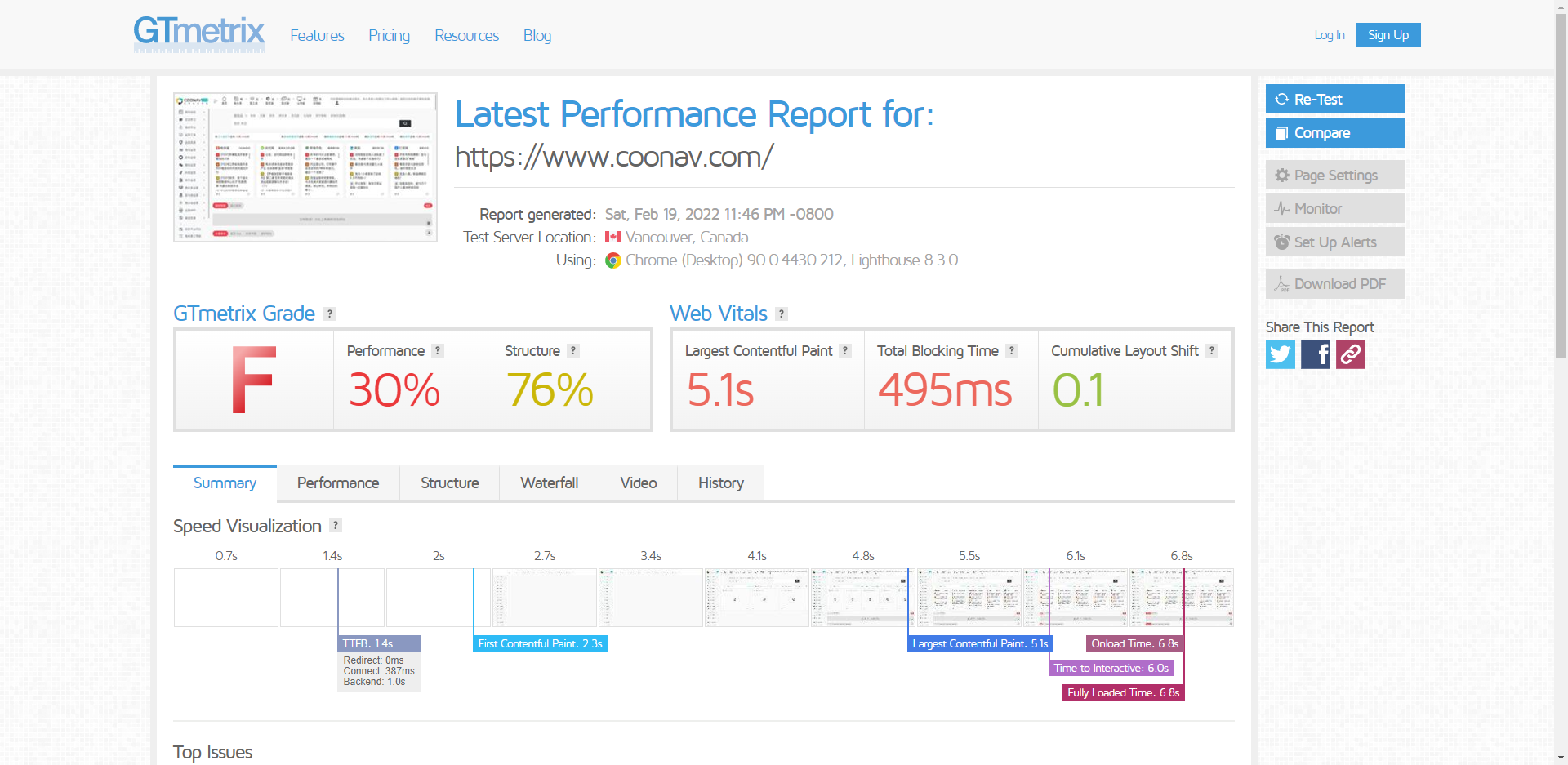
Task: Open Page Settings
Action: [1335, 175]
